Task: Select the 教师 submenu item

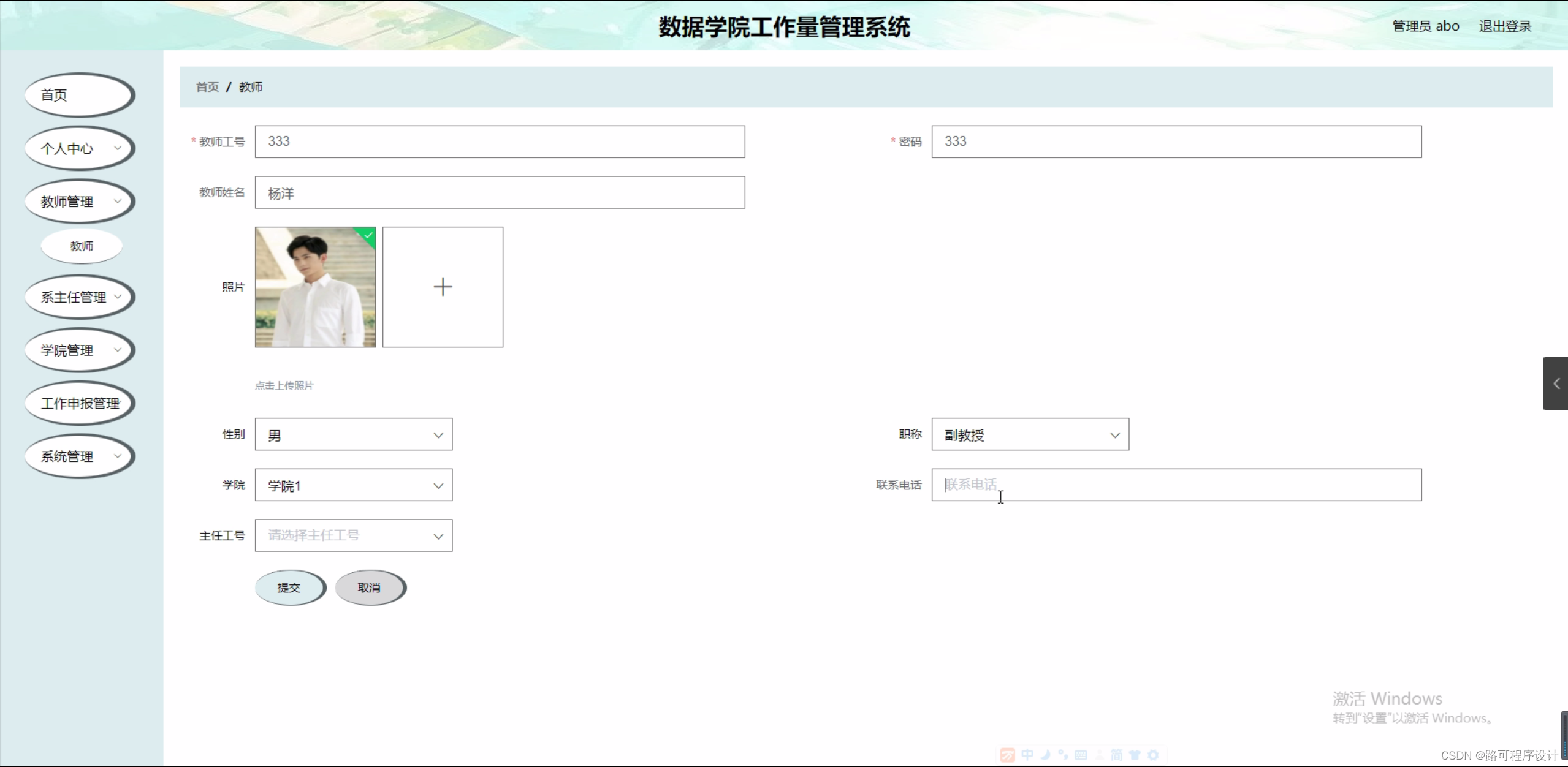Action: tap(82, 246)
